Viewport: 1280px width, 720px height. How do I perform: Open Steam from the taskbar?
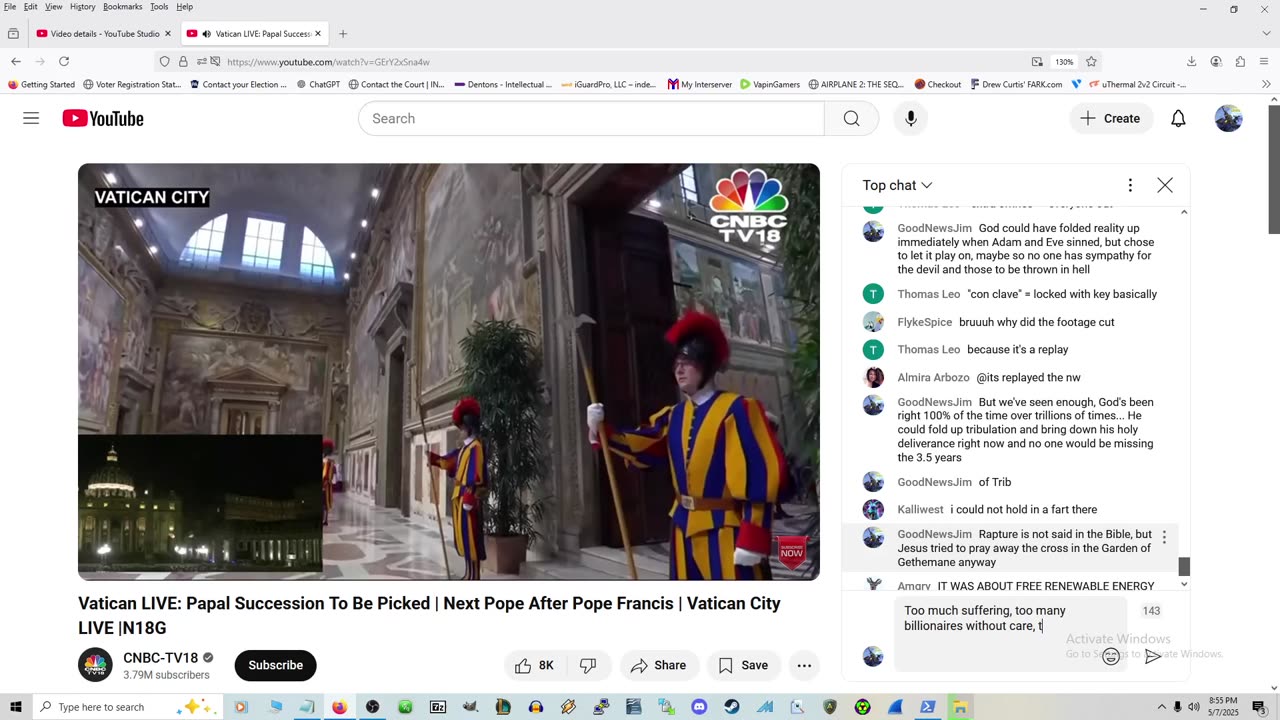coord(732,707)
